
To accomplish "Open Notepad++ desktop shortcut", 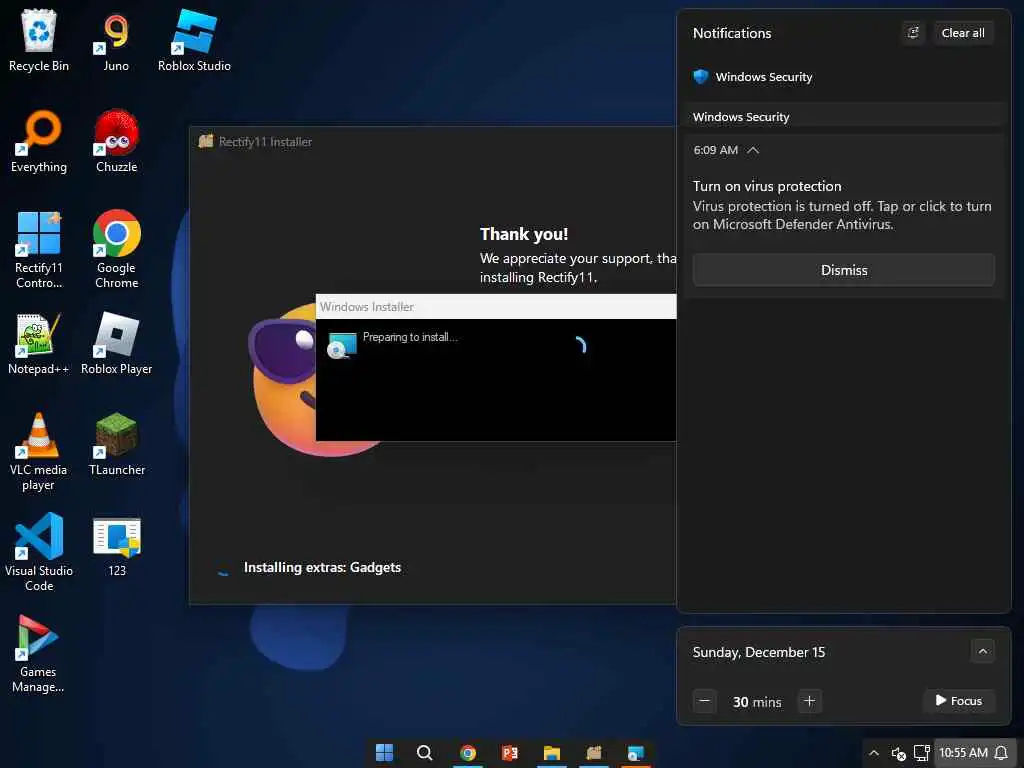I will [x=39, y=344].
